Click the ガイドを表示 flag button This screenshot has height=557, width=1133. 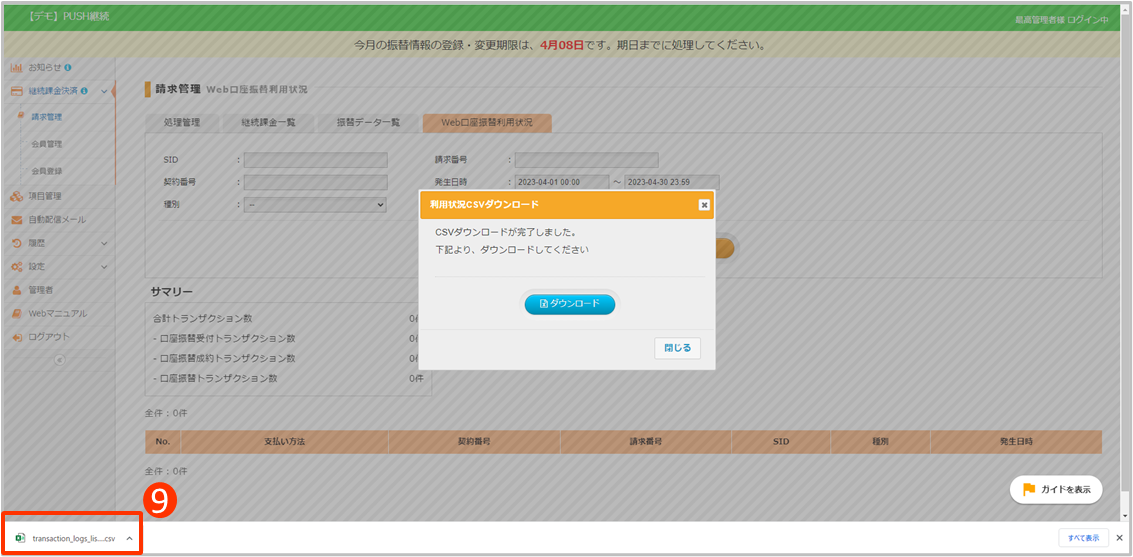tap(1056, 489)
